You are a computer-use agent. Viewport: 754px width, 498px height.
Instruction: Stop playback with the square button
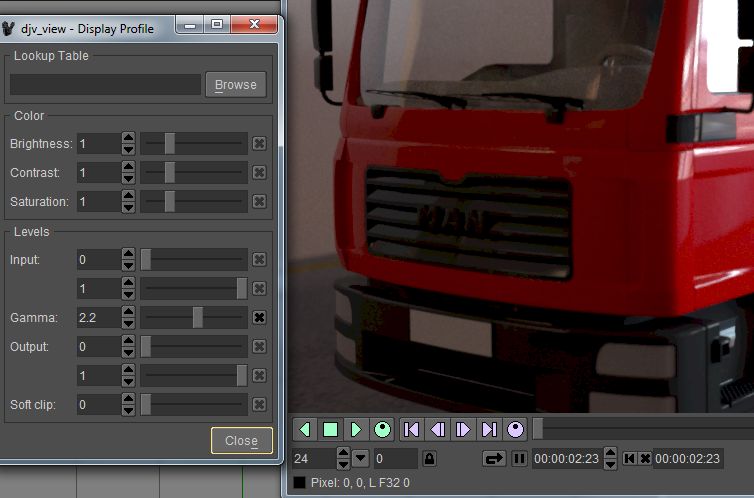click(330, 429)
